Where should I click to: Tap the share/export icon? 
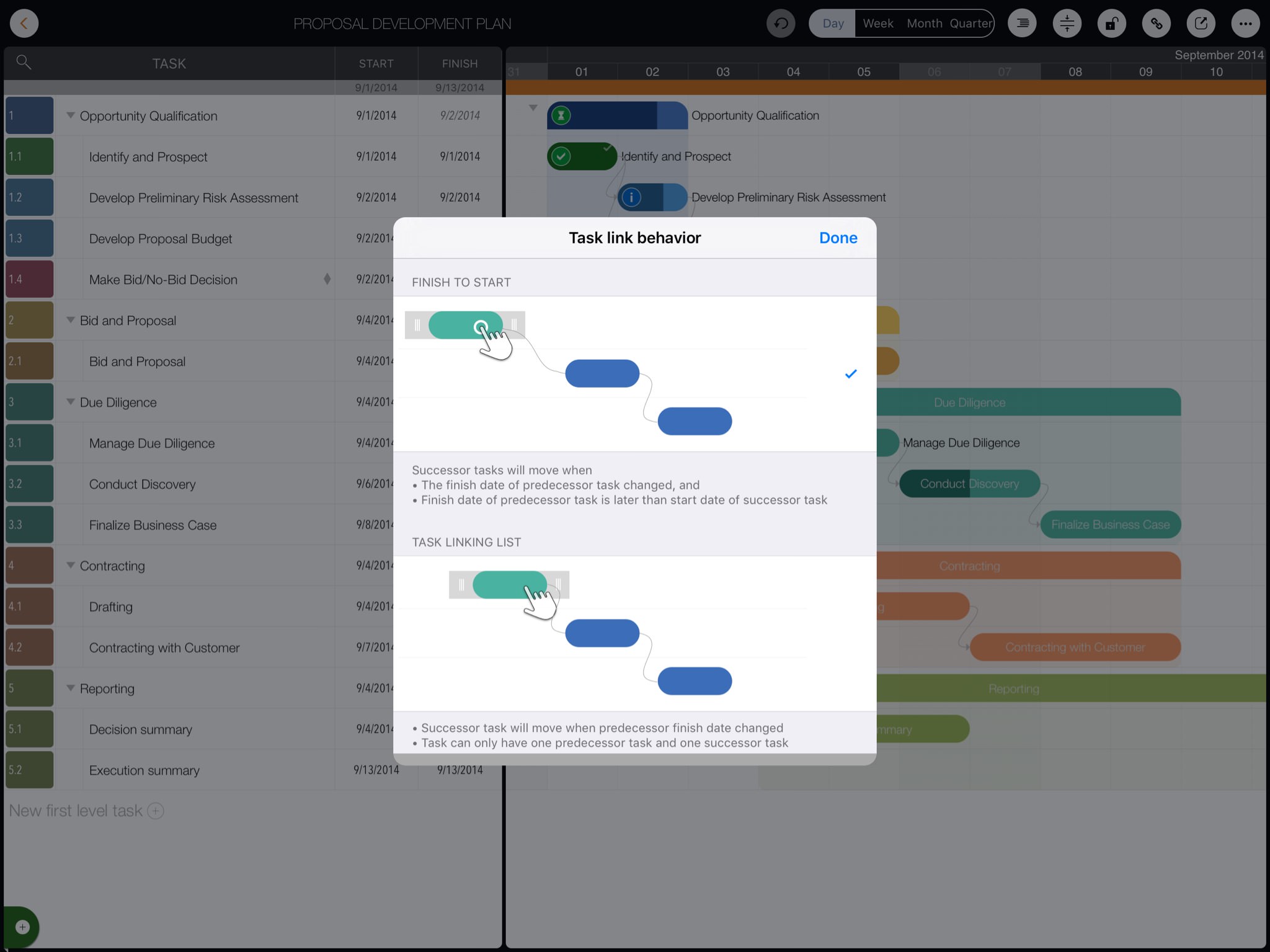(x=1201, y=24)
